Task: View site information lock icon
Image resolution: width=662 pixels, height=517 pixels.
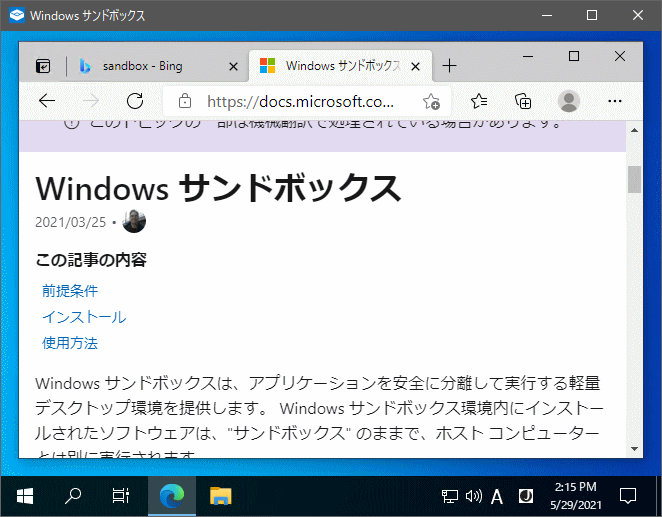Action: click(185, 101)
